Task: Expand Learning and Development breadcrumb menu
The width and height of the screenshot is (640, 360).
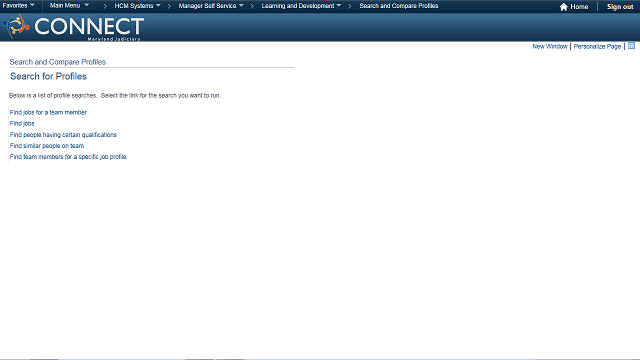Action: (301, 6)
